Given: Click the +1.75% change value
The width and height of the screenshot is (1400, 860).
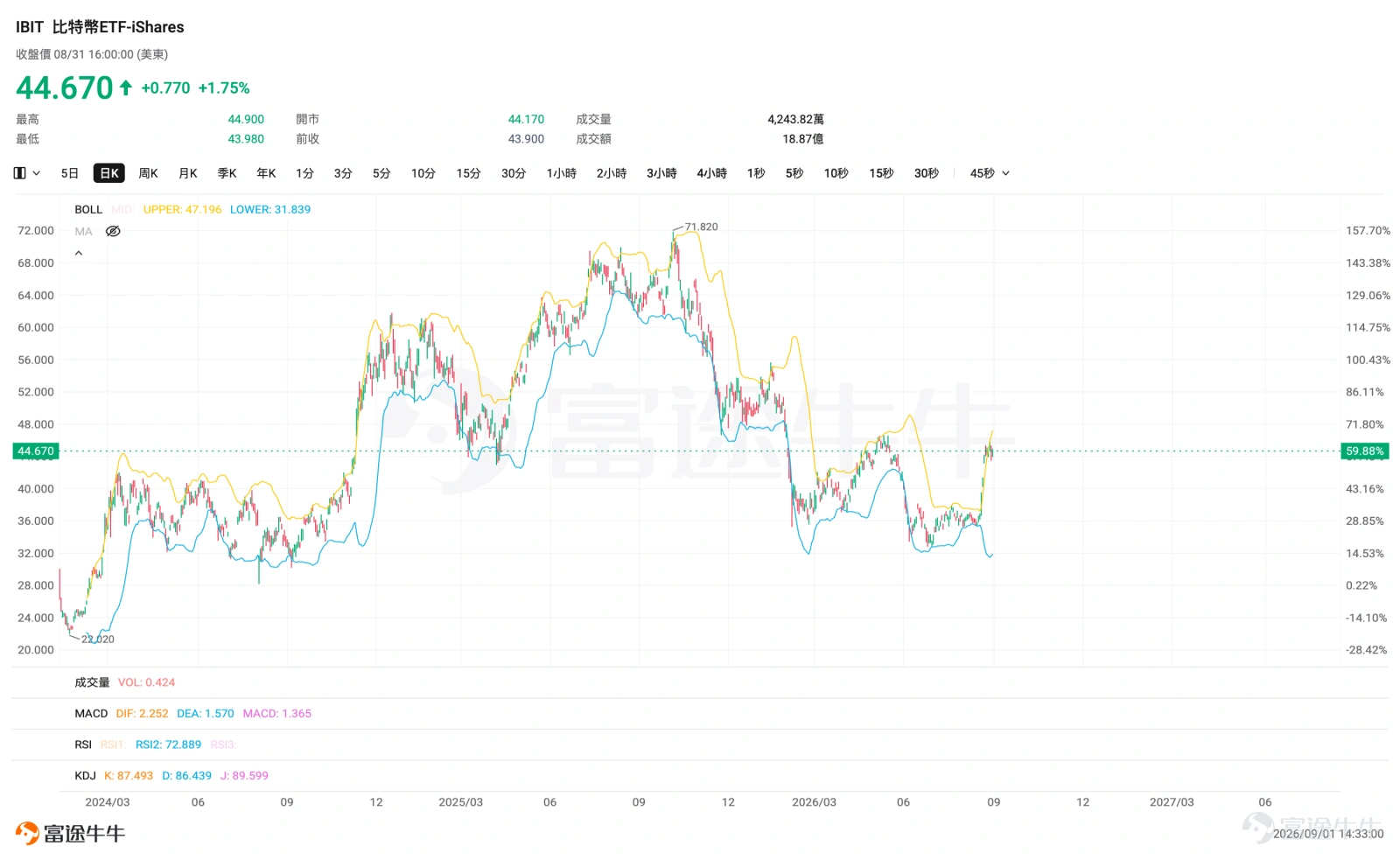Looking at the screenshot, I should tap(224, 88).
